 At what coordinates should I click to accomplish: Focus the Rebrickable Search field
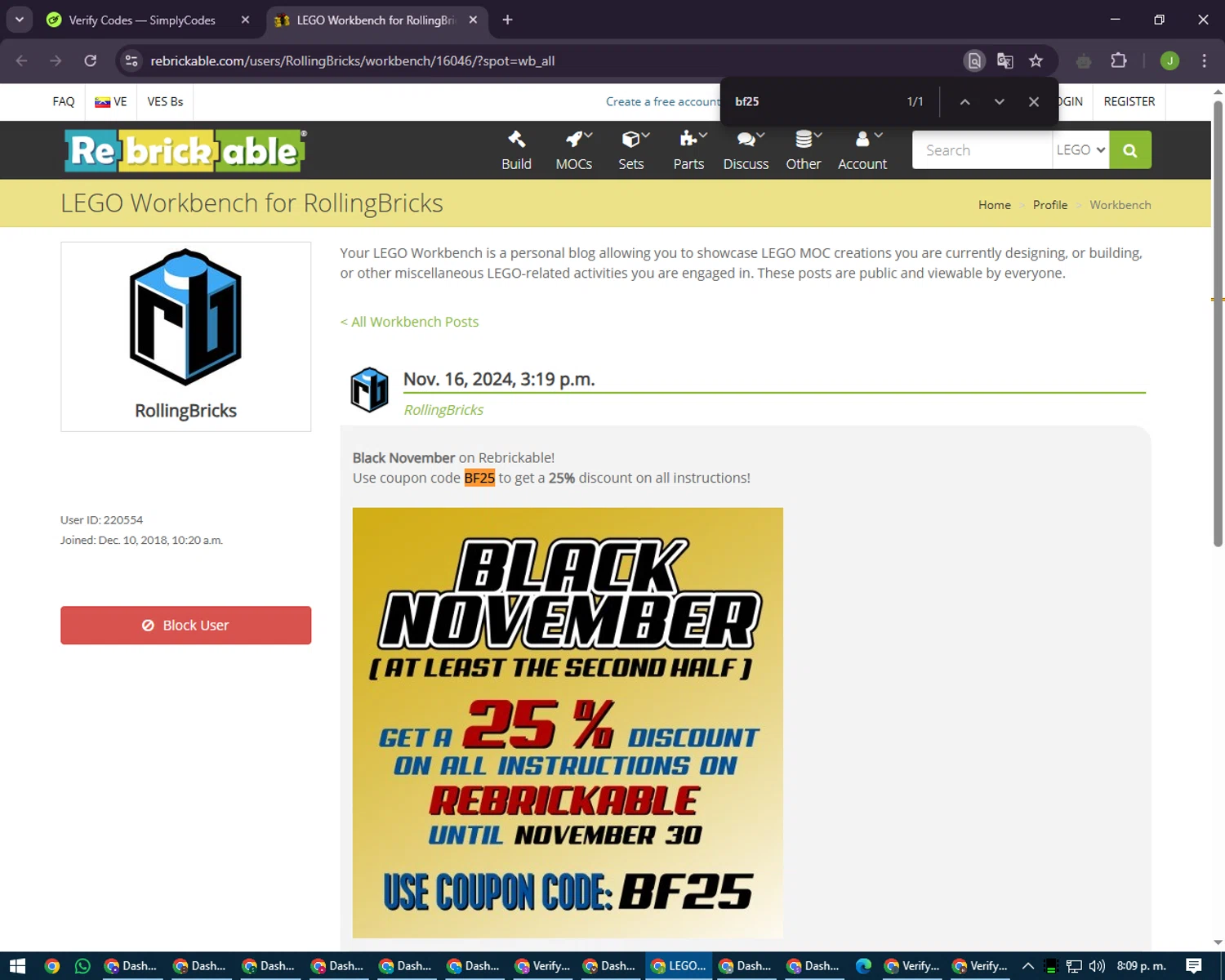pyautogui.click(x=982, y=150)
